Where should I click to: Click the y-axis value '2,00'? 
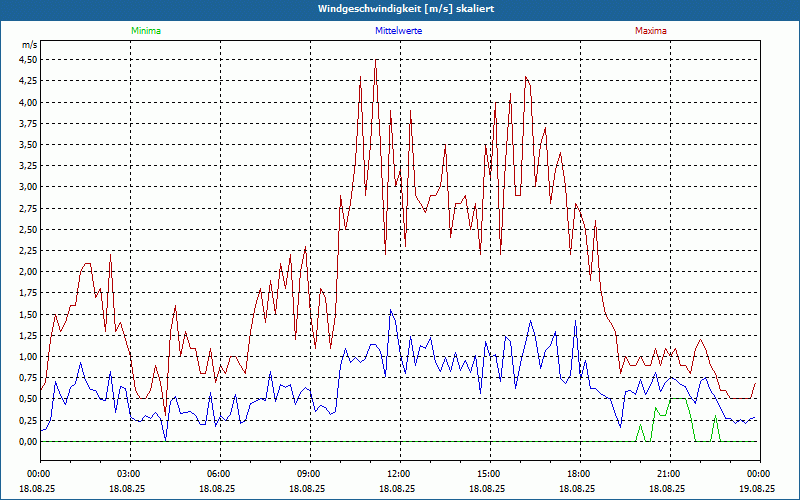tap(28, 272)
